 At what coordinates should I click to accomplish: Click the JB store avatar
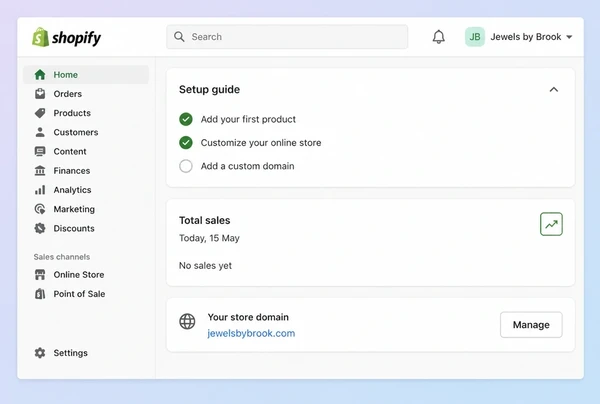pyautogui.click(x=475, y=37)
